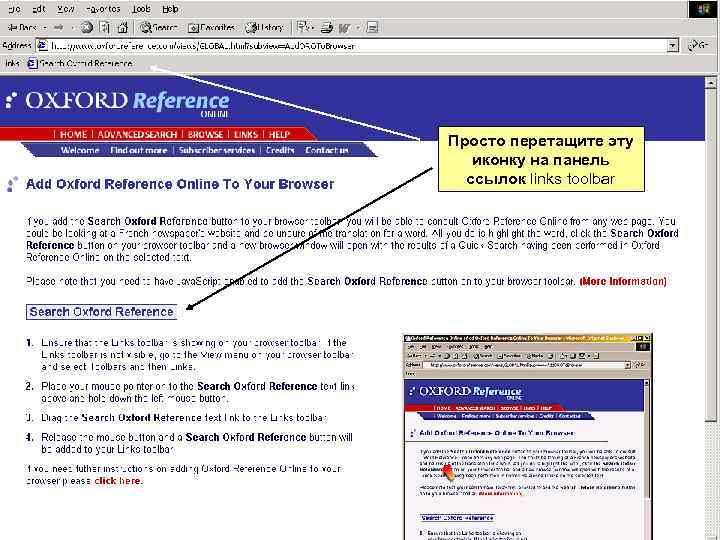Open the Help menu in the menu bar
Viewport: 720px width, 540px height.
click(x=170, y=9)
